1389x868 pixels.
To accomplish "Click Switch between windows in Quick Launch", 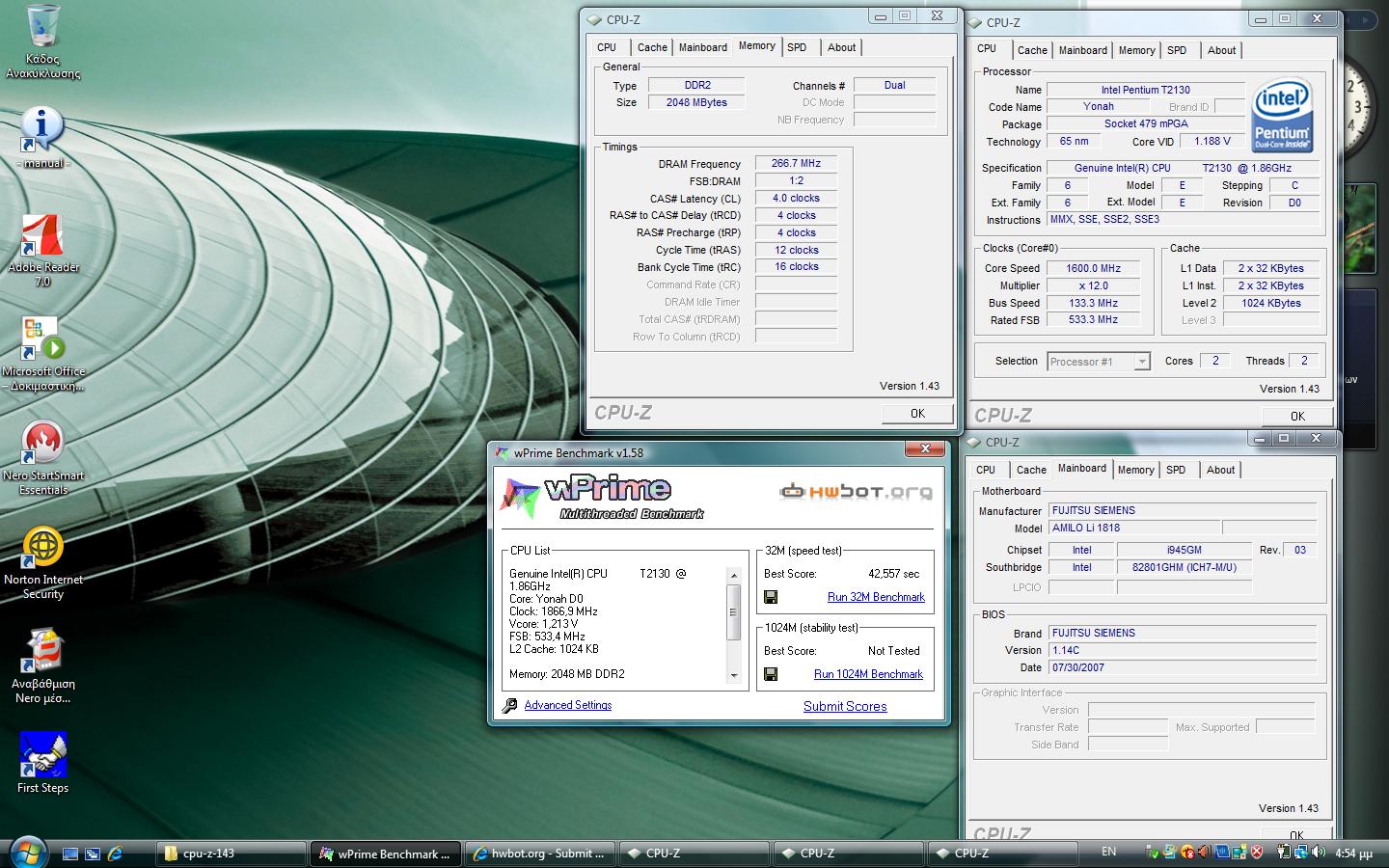I will (93, 854).
